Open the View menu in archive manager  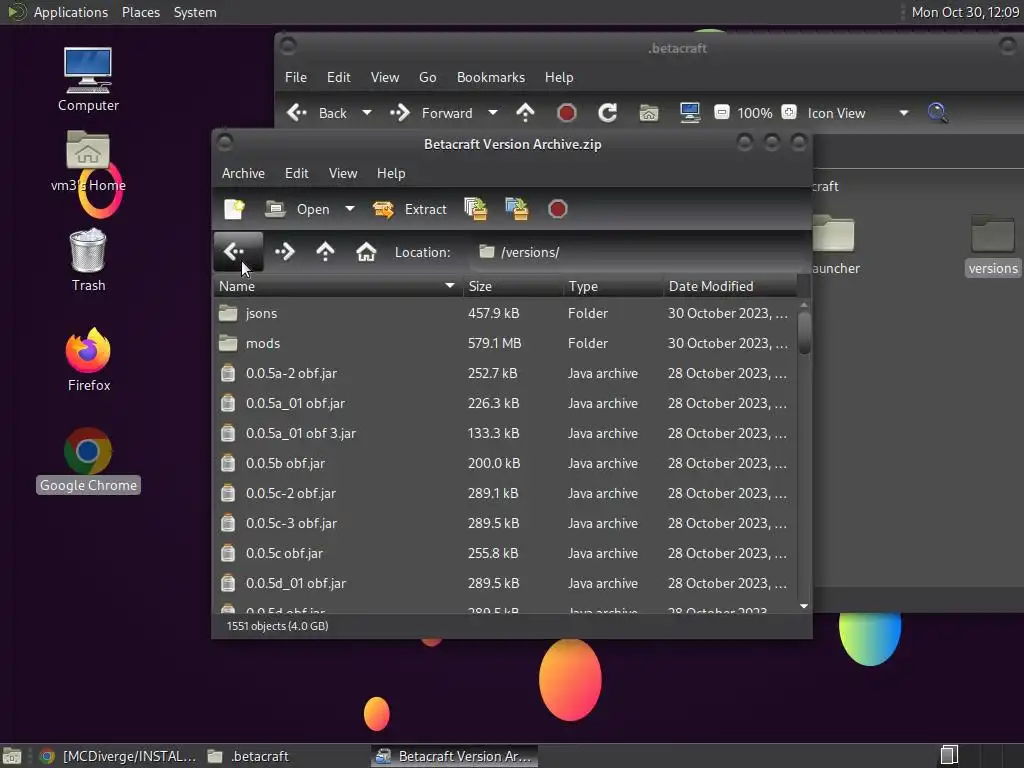(x=343, y=173)
